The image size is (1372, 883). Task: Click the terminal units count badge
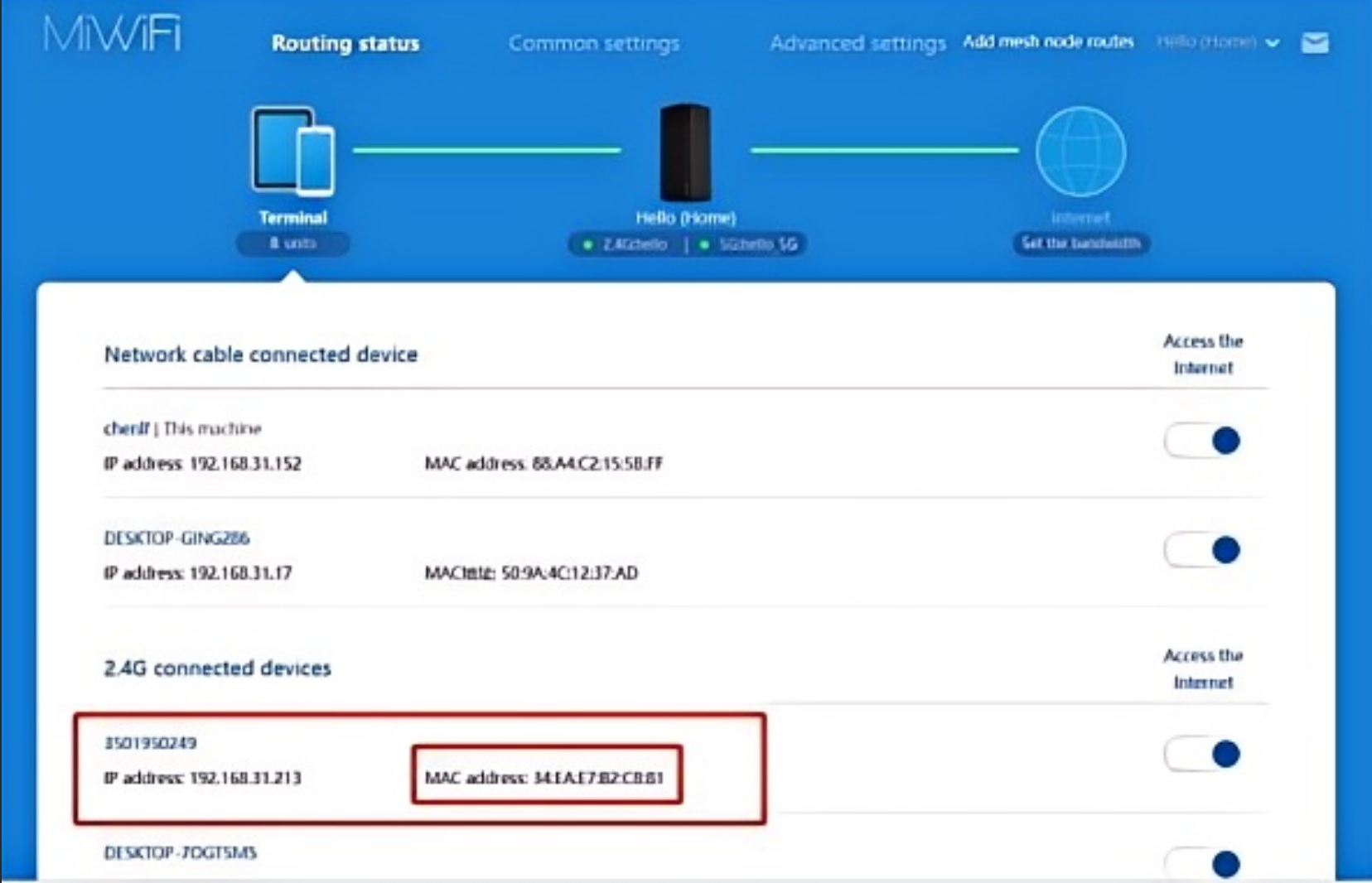[x=292, y=244]
